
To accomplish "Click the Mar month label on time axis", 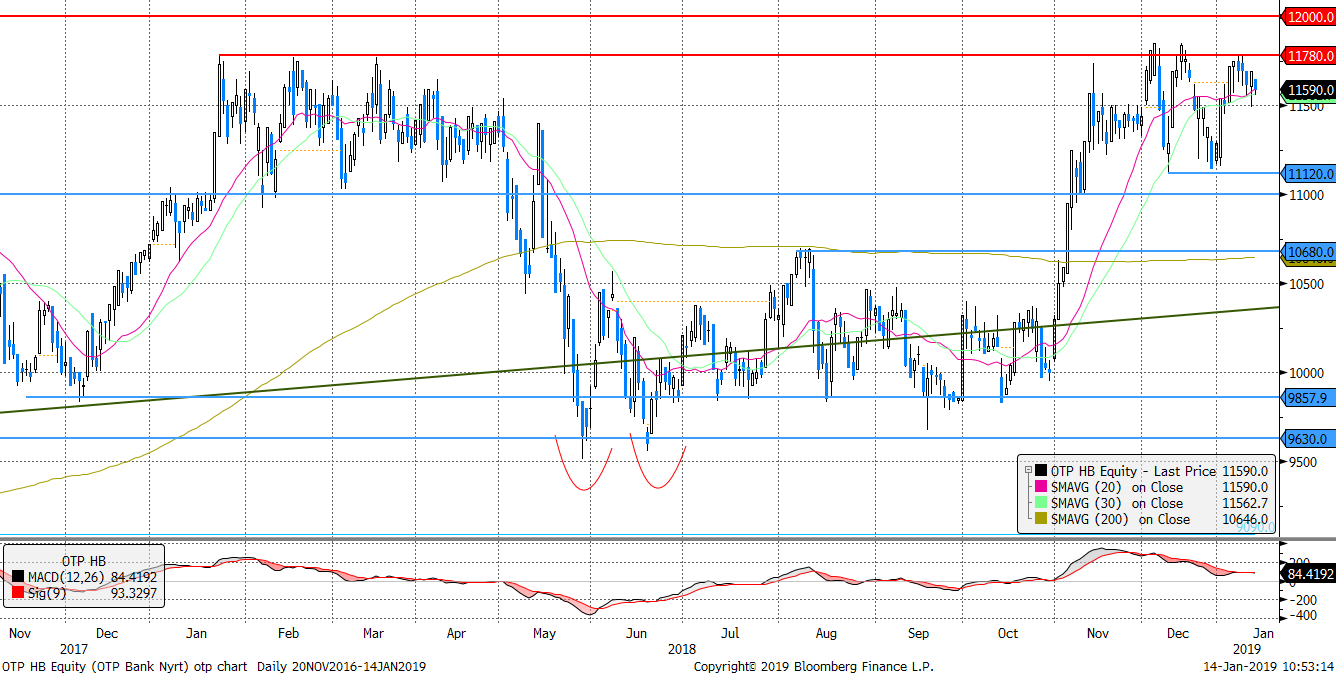I will click(x=373, y=633).
